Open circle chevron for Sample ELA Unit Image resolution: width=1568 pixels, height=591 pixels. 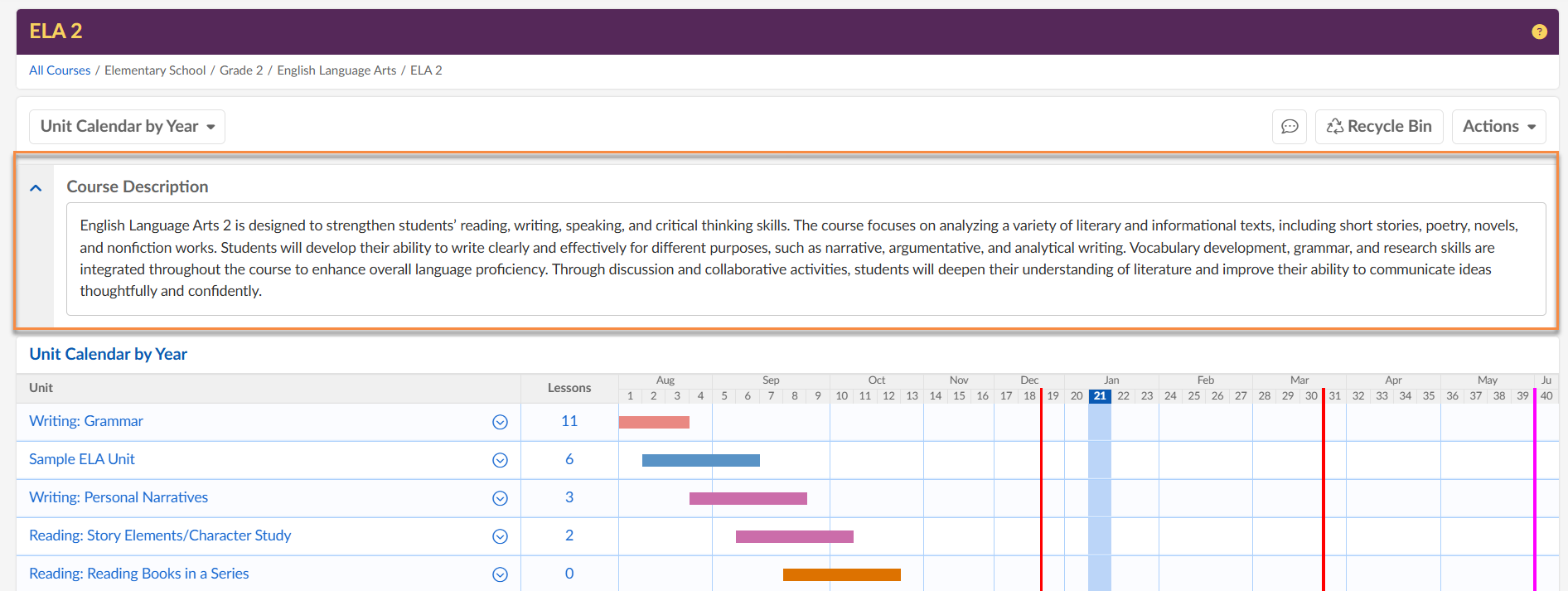point(500,460)
